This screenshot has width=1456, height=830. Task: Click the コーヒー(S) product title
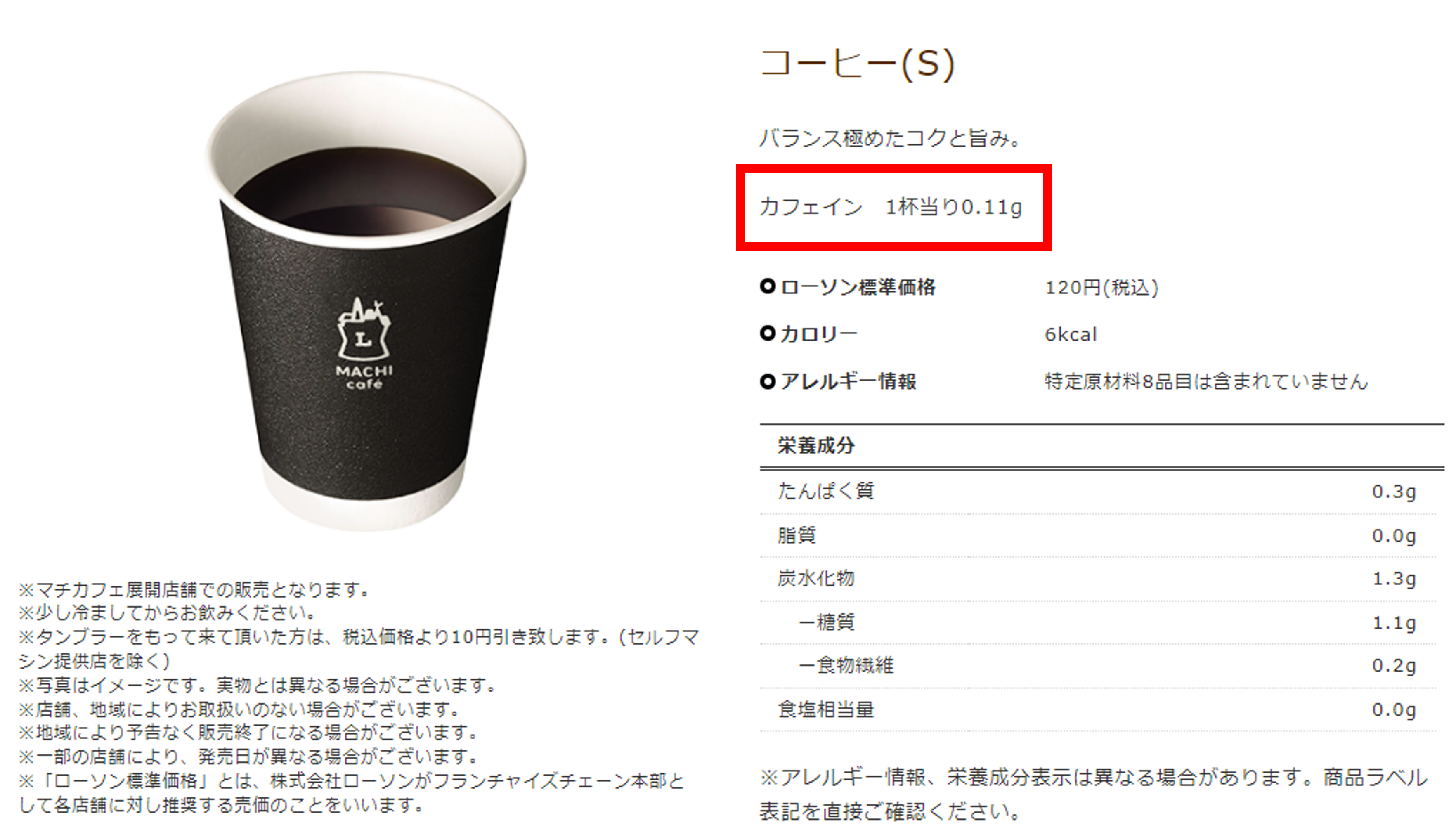[857, 64]
